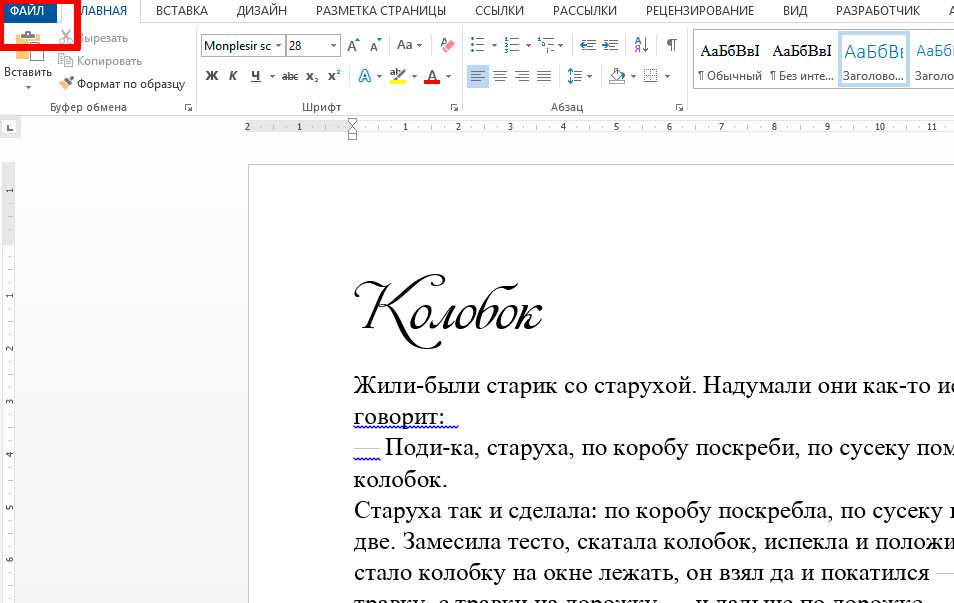Click the red font color button
This screenshot has width=954, height=603.
coord(432,76)
